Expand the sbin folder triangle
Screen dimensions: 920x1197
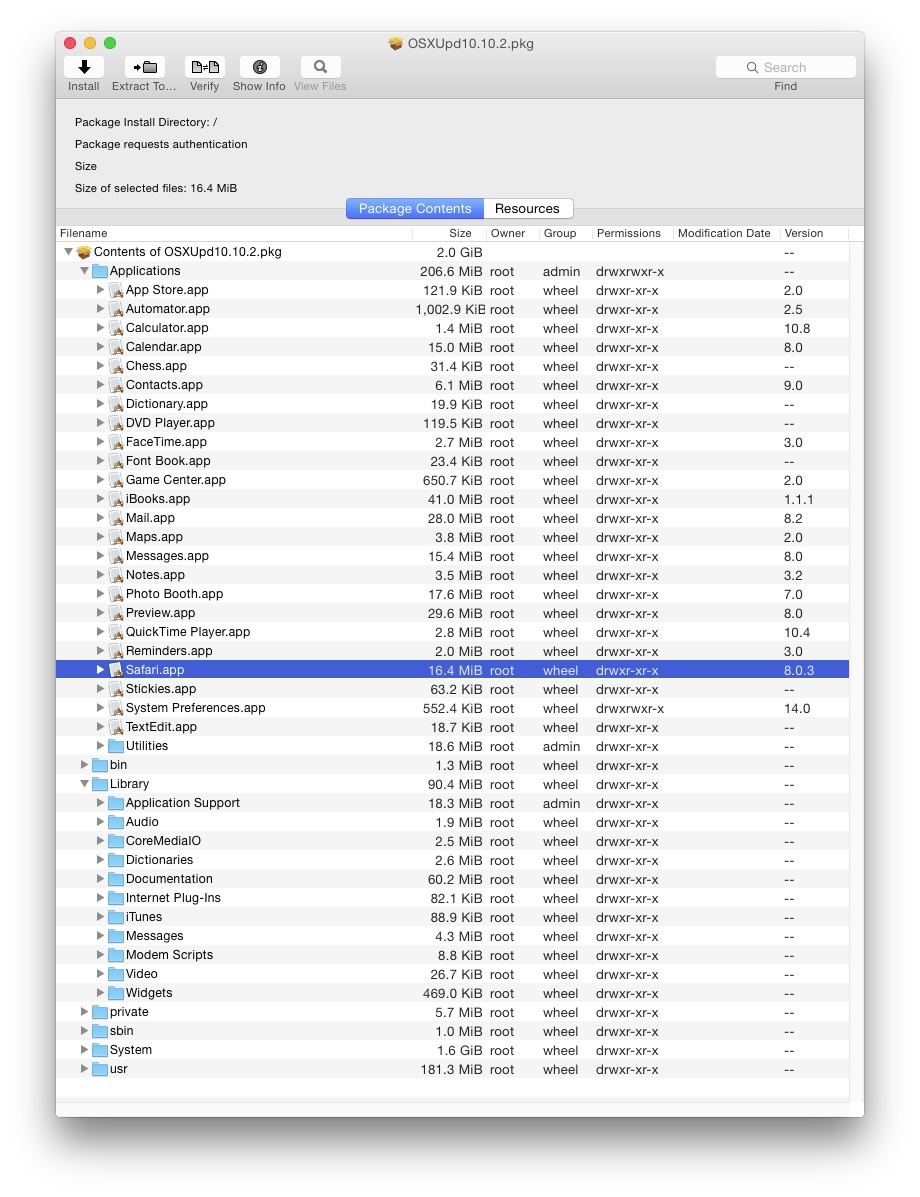pos(85,1031)
